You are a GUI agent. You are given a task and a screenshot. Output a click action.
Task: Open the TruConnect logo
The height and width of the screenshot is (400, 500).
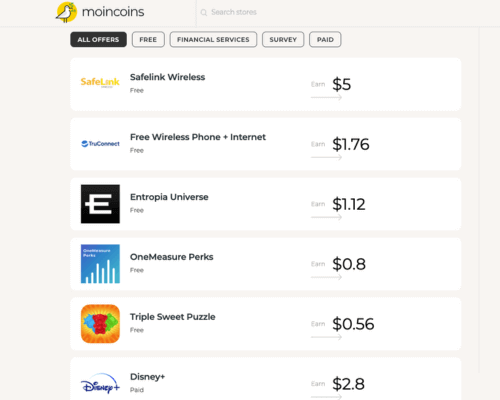coord(100,144)
